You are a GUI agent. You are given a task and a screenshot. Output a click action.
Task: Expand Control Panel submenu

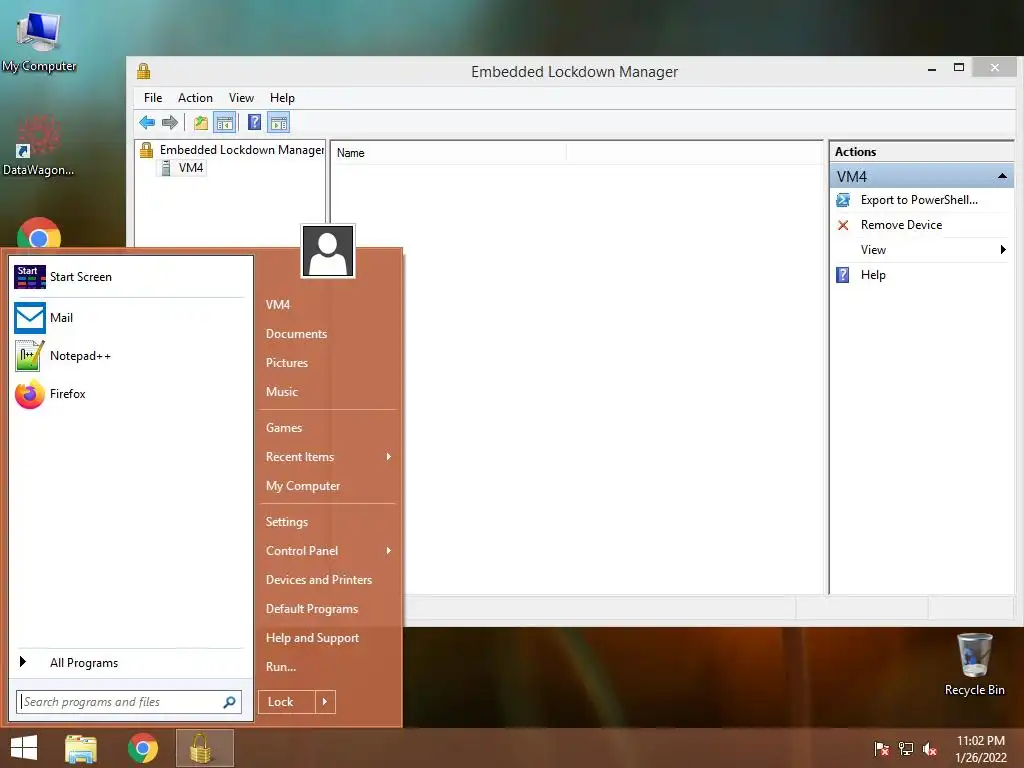click(389, 551)
